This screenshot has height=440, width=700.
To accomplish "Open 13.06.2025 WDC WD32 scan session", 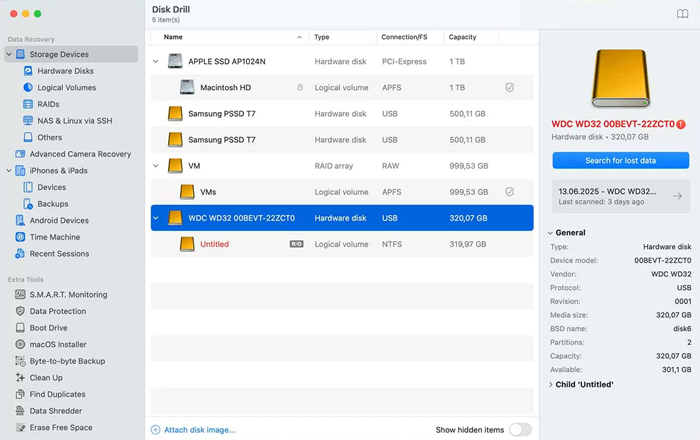I will click(x=621, y=196).
